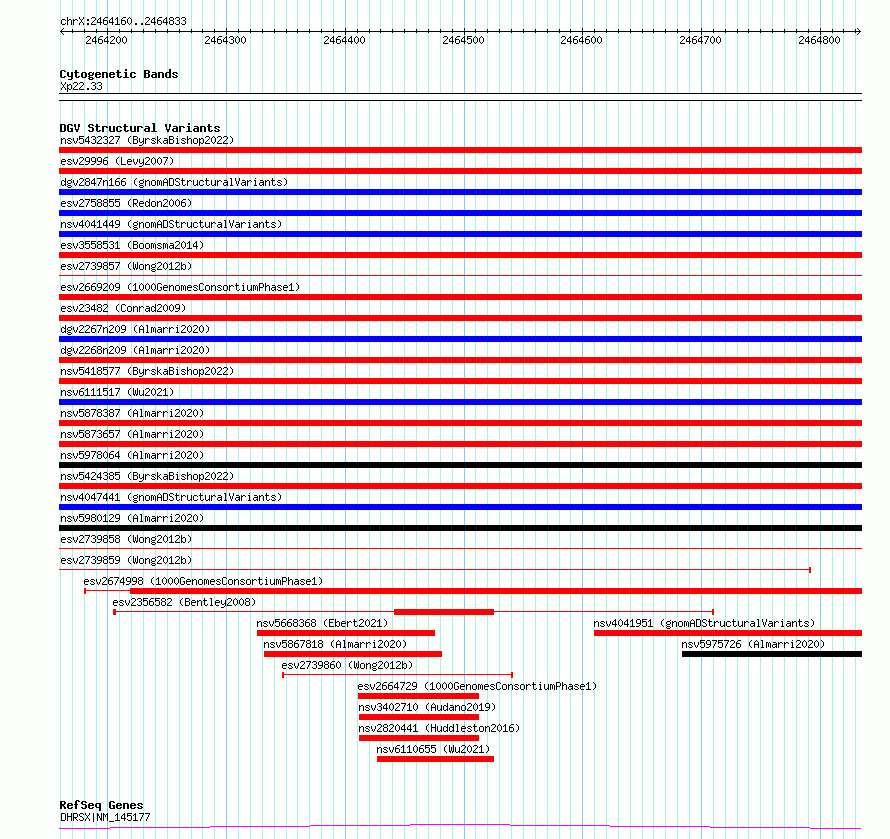Open the esv2758855 (Redon2006) entry

pyautogui.click(x=126, y=203)
